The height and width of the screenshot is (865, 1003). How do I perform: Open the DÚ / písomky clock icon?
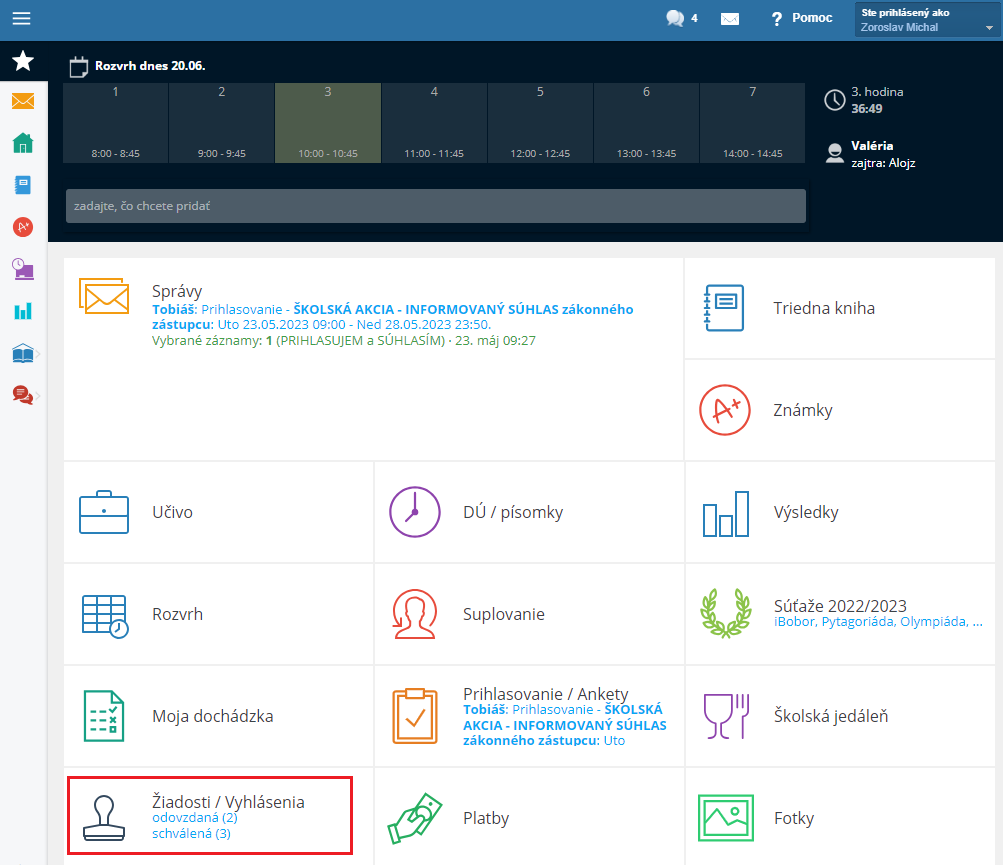coord(415,512)
